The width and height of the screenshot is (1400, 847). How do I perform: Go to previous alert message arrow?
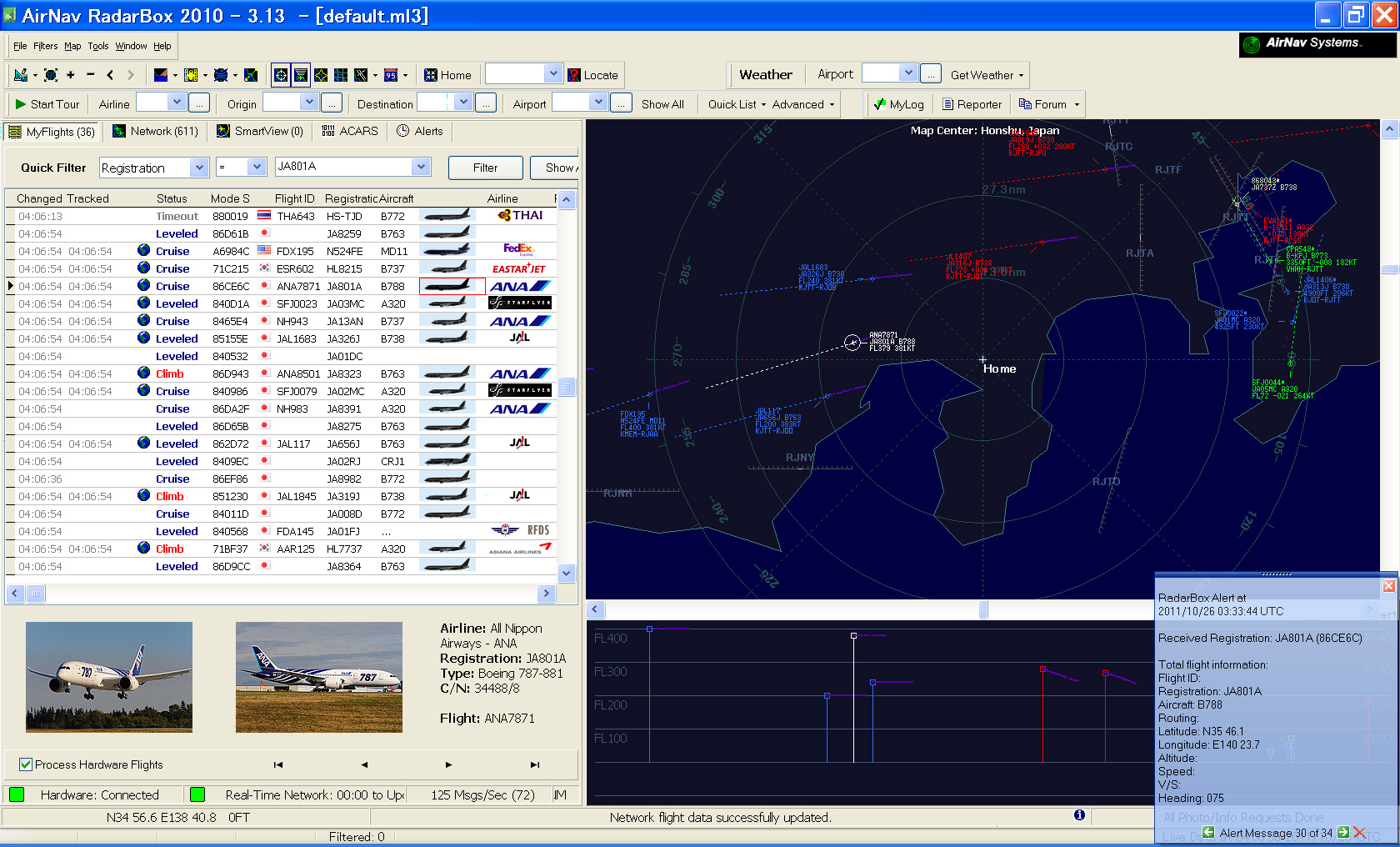tap(1208, 833)
